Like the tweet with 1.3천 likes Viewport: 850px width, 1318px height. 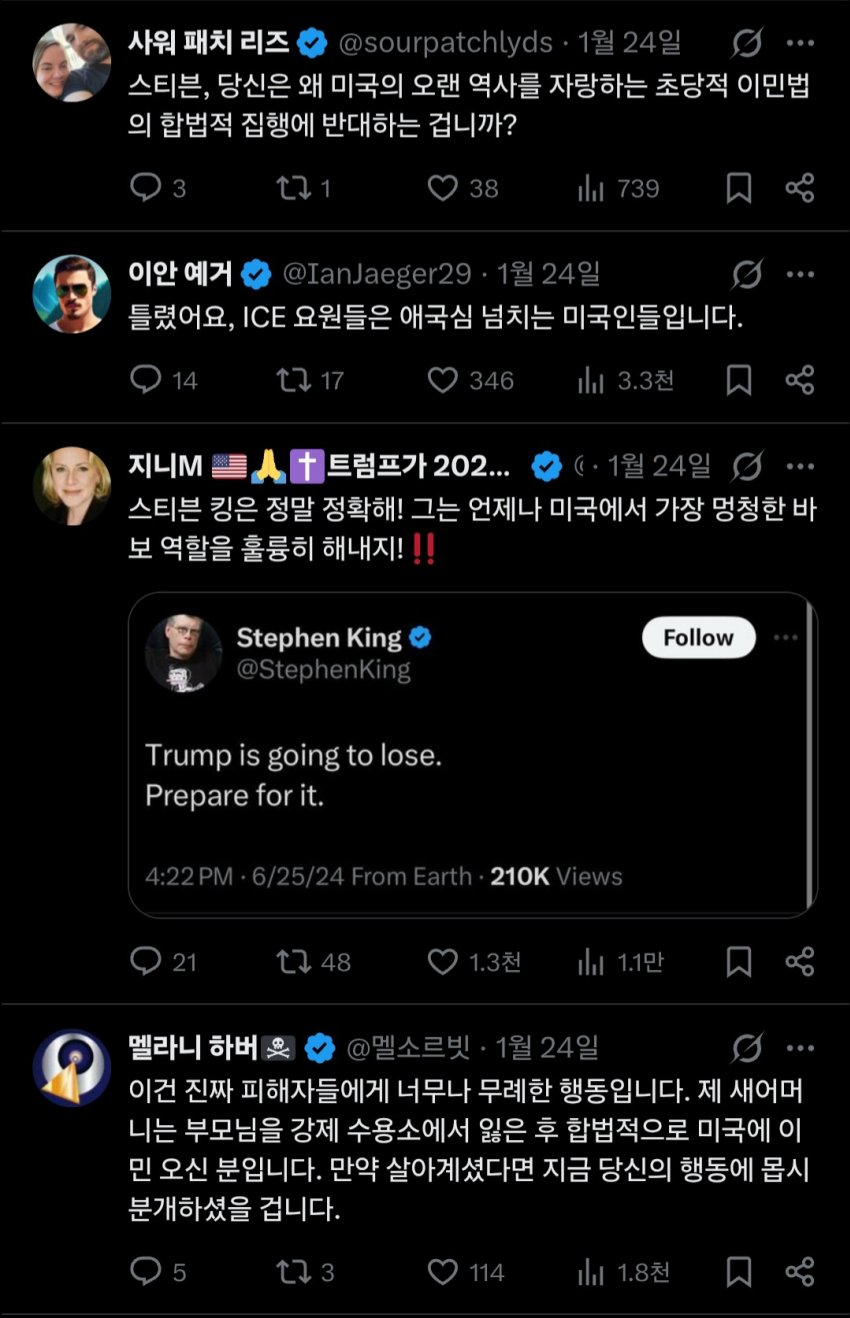pos(442,962)
